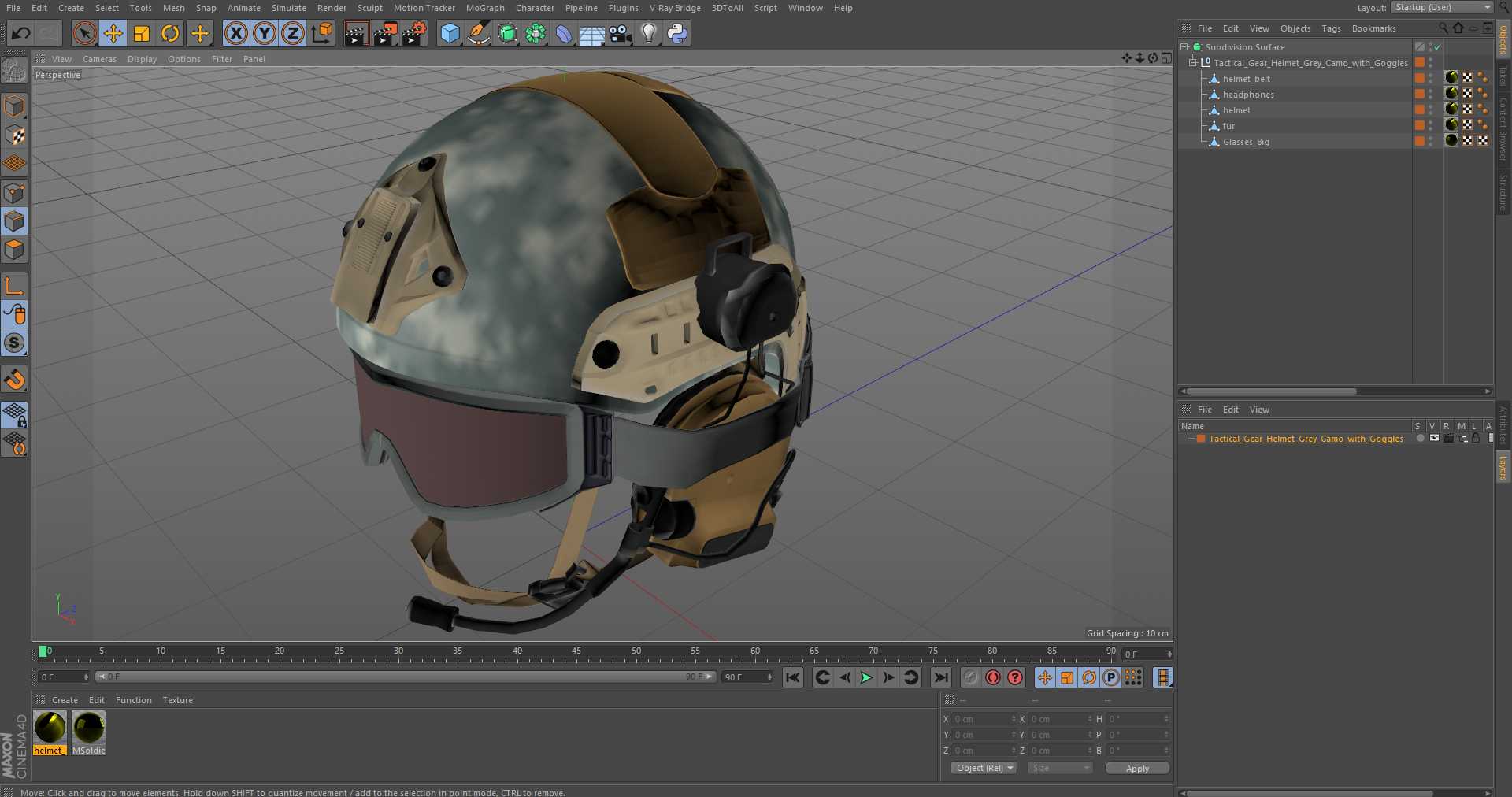Screen dimensions: 1512x797
Task: Select the Rotate tool
Action: tap(170, 33)
